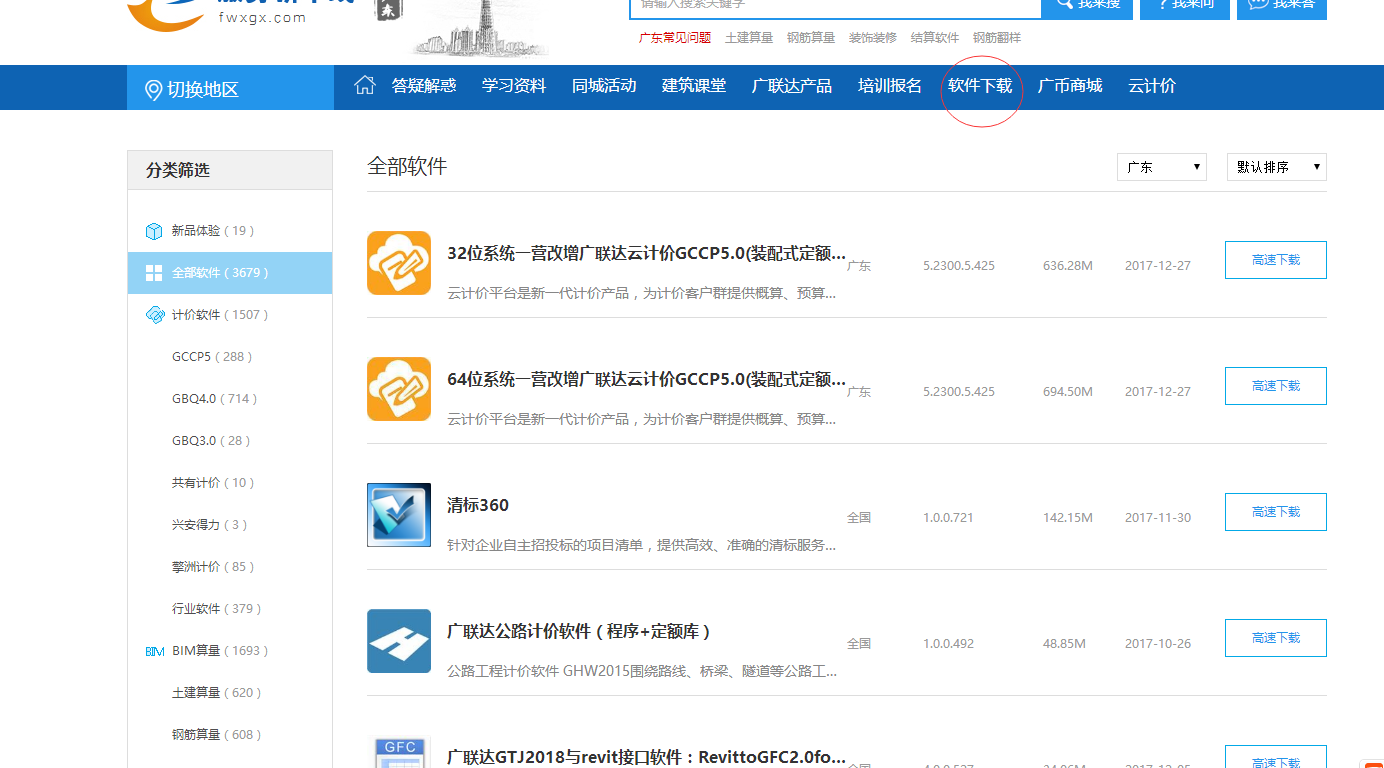The image size is (1384, 768).
Task: Click 高速下载 for 64位系统 GCCP5.0
Action: (x=1276, y=386)
